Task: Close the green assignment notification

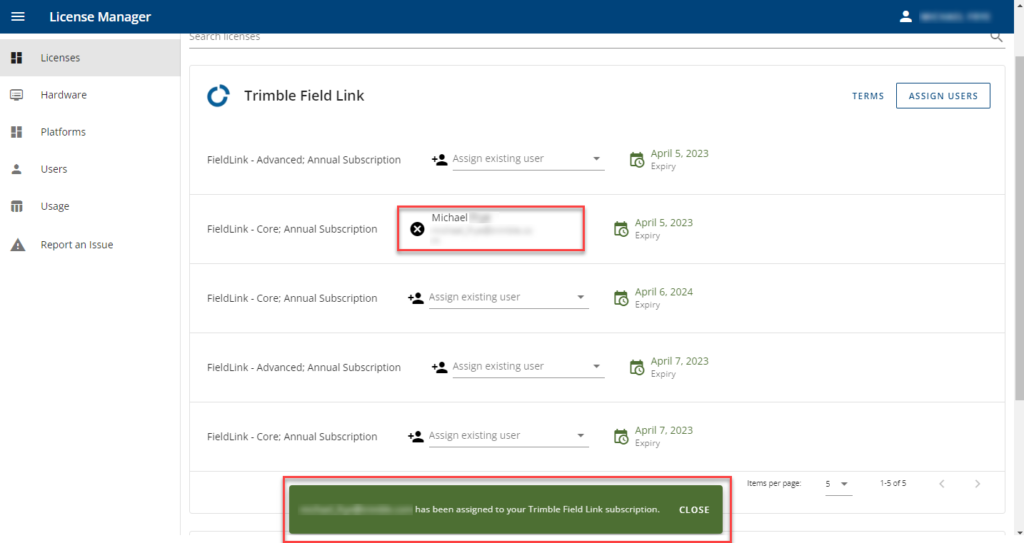Action: coord(694,510)
